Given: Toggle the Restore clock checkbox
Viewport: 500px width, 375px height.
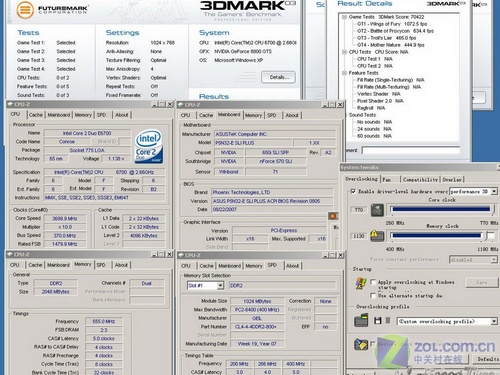Looking at the screenshot, I should [x=373, y=344].
